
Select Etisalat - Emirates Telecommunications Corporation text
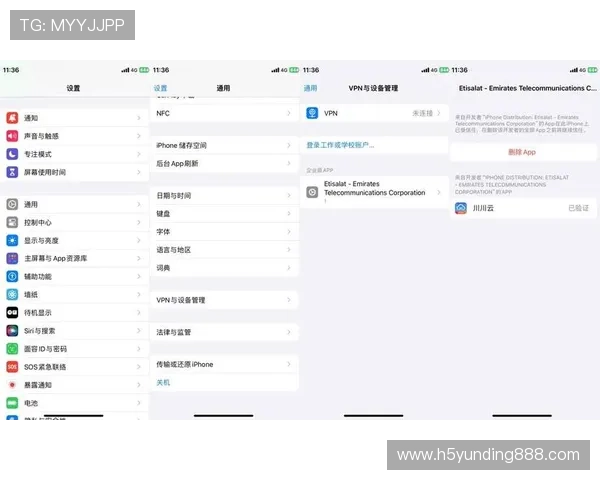point(375,188)
